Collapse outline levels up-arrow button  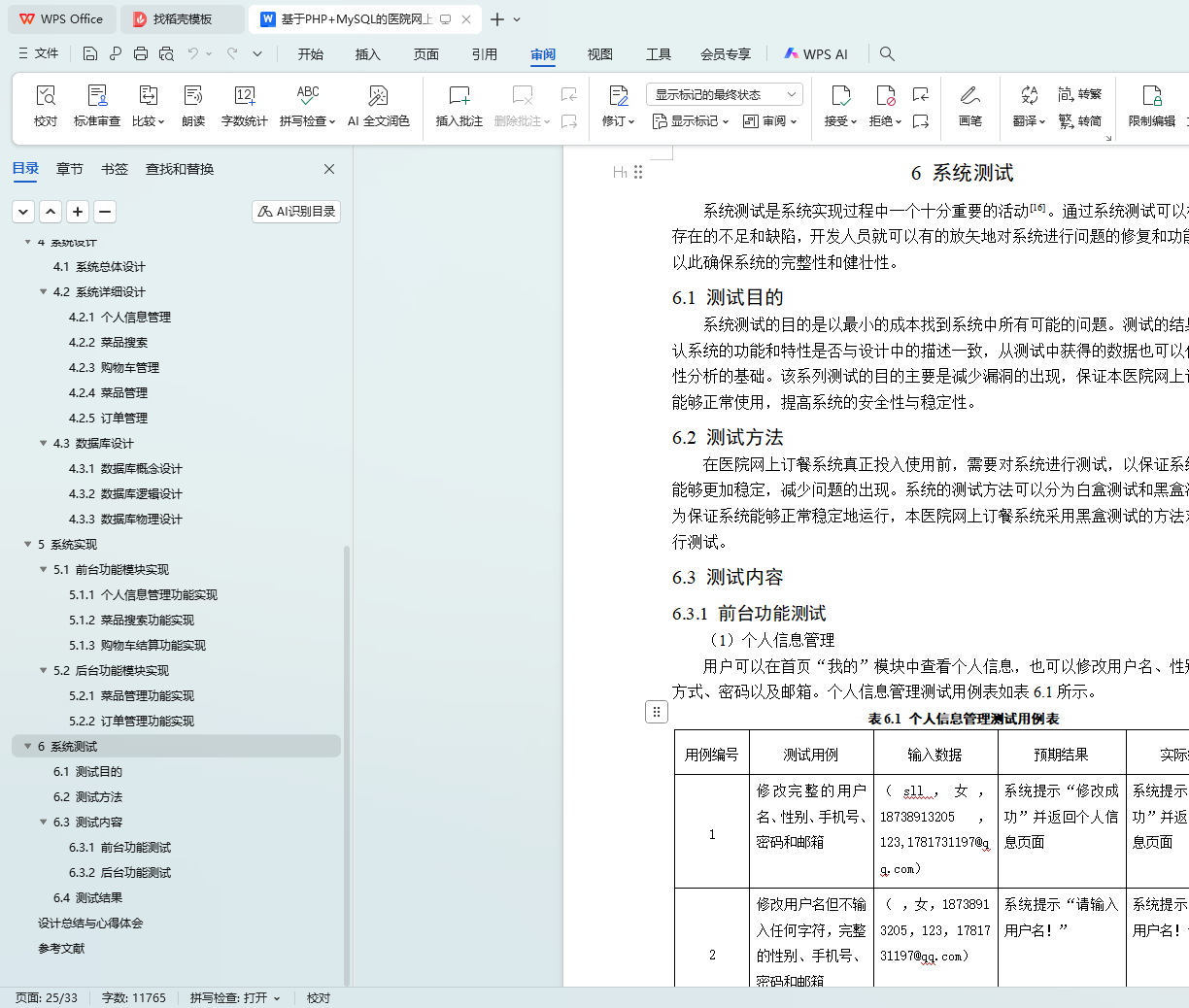(51, 211)
